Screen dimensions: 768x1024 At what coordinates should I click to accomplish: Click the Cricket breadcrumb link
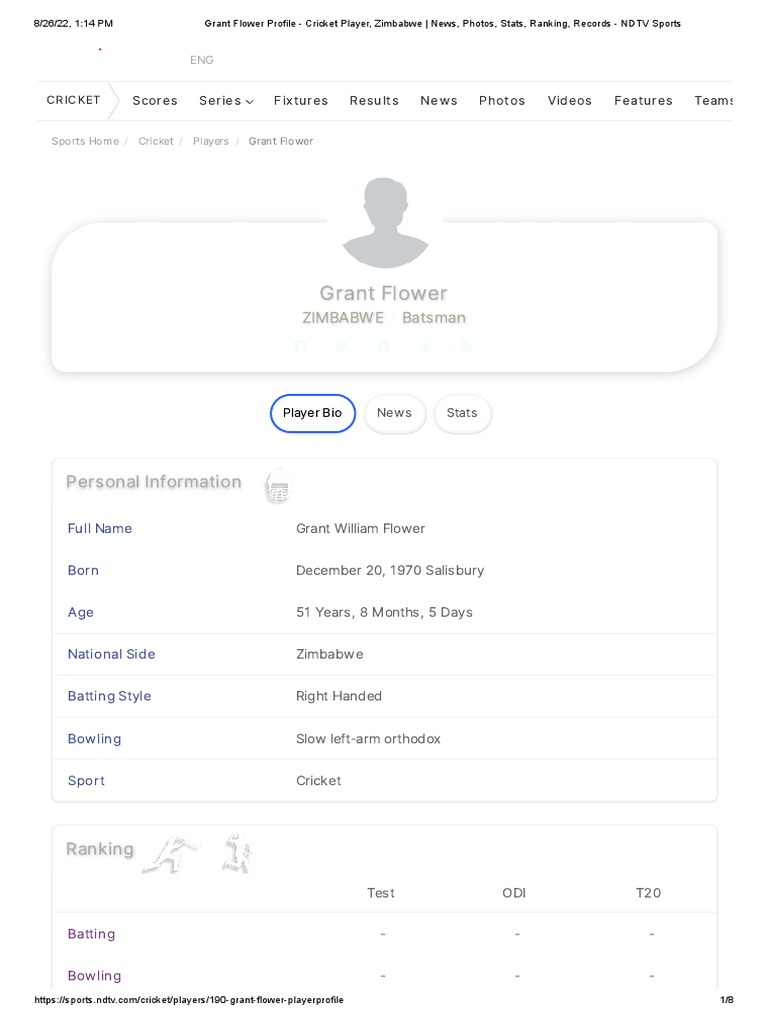click(x=156, y=142)
